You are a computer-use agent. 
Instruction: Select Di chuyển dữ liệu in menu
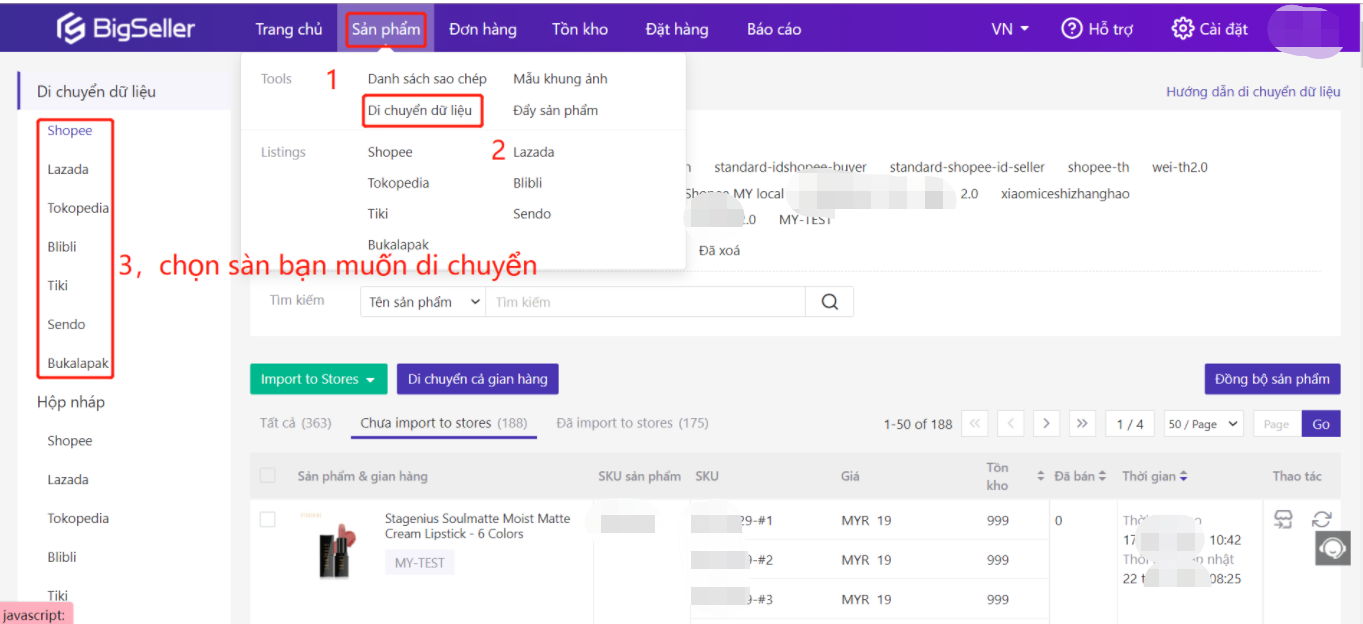click(x=420, y=110)
